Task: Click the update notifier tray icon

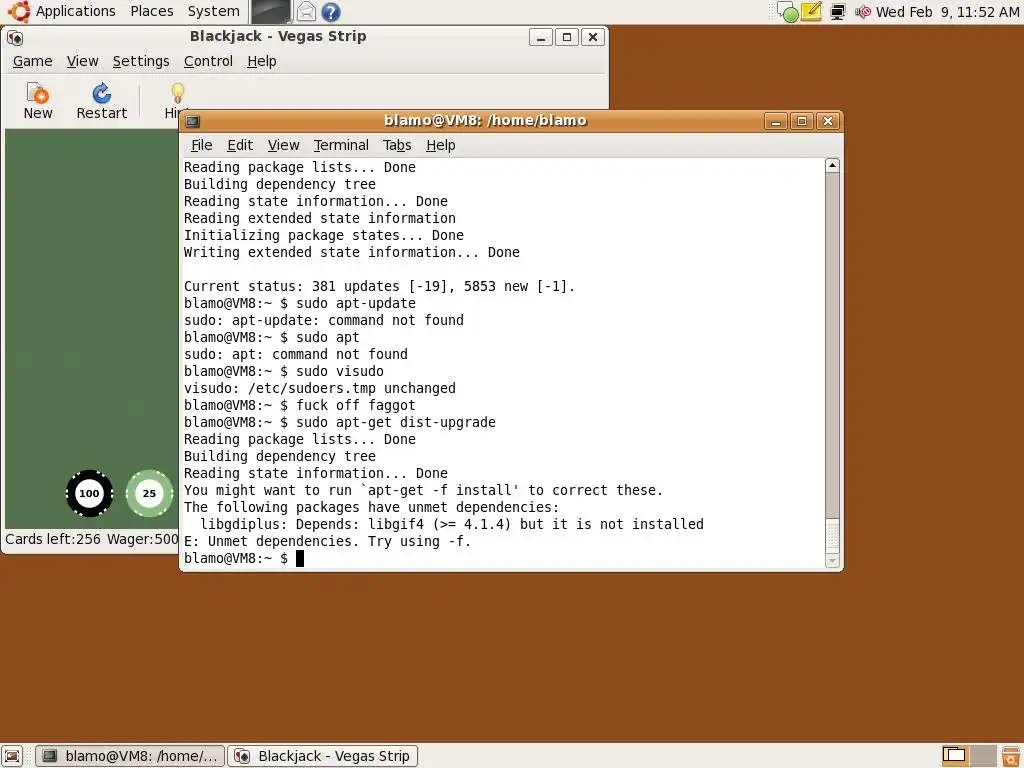Action: coord(788,12)
